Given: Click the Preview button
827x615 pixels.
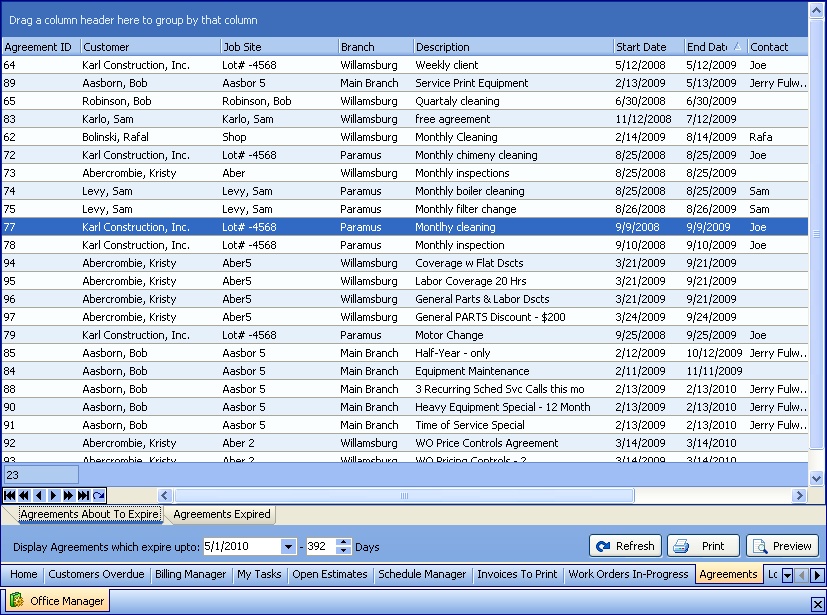Looking at the screenshot, I should 783,546.
